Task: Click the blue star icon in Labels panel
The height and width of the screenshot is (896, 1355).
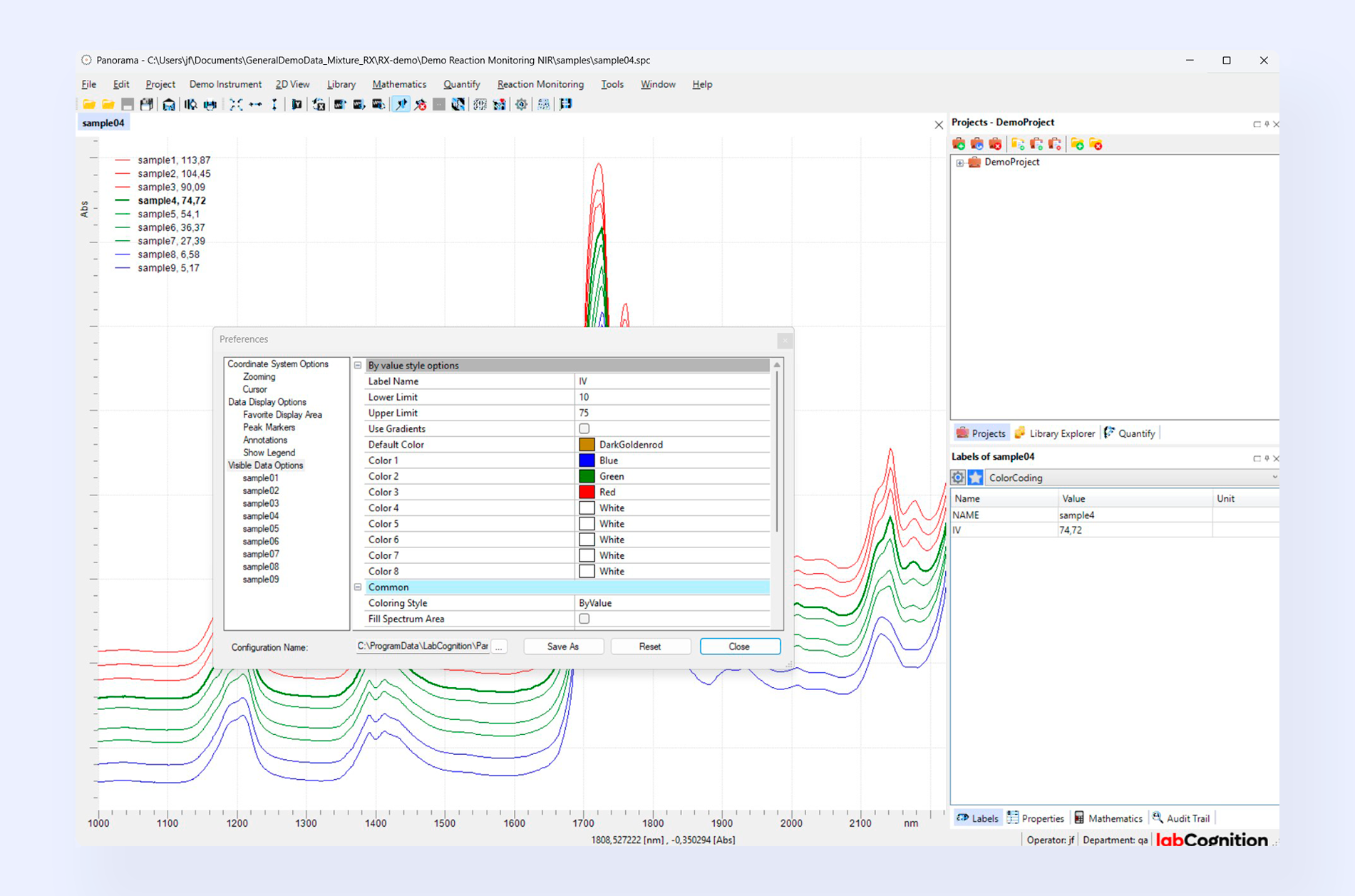Action: (x=975, y=478)
